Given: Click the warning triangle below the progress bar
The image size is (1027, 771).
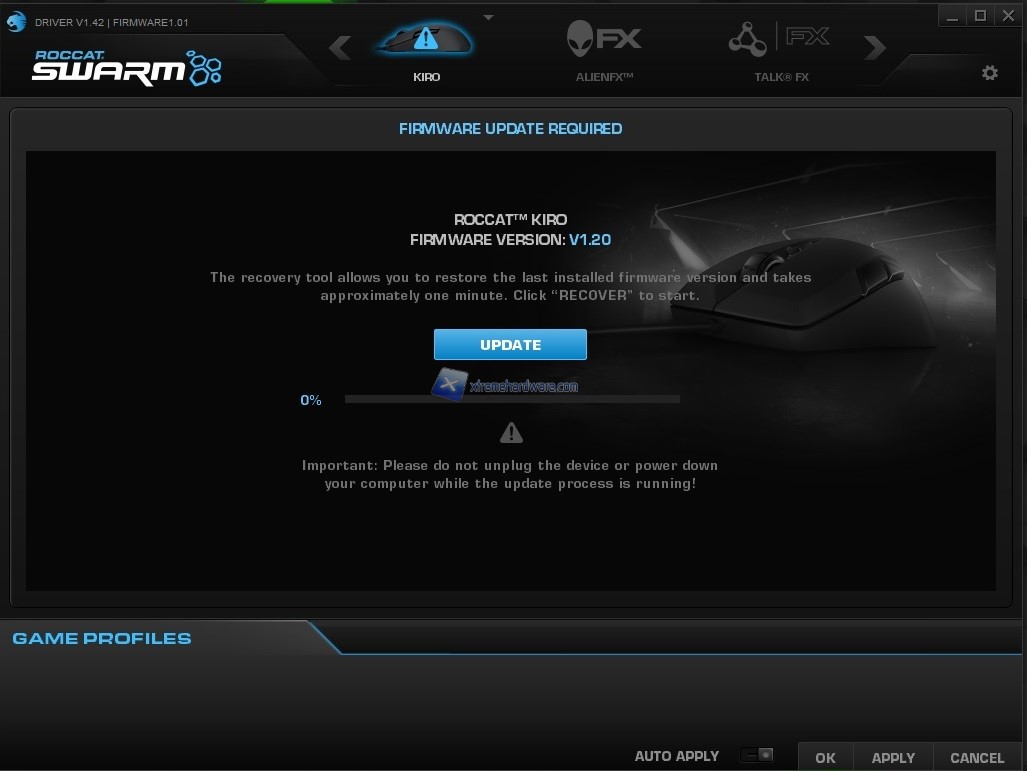Looking at the screenshot, I should pyautogui.click(x=511, y=432).
